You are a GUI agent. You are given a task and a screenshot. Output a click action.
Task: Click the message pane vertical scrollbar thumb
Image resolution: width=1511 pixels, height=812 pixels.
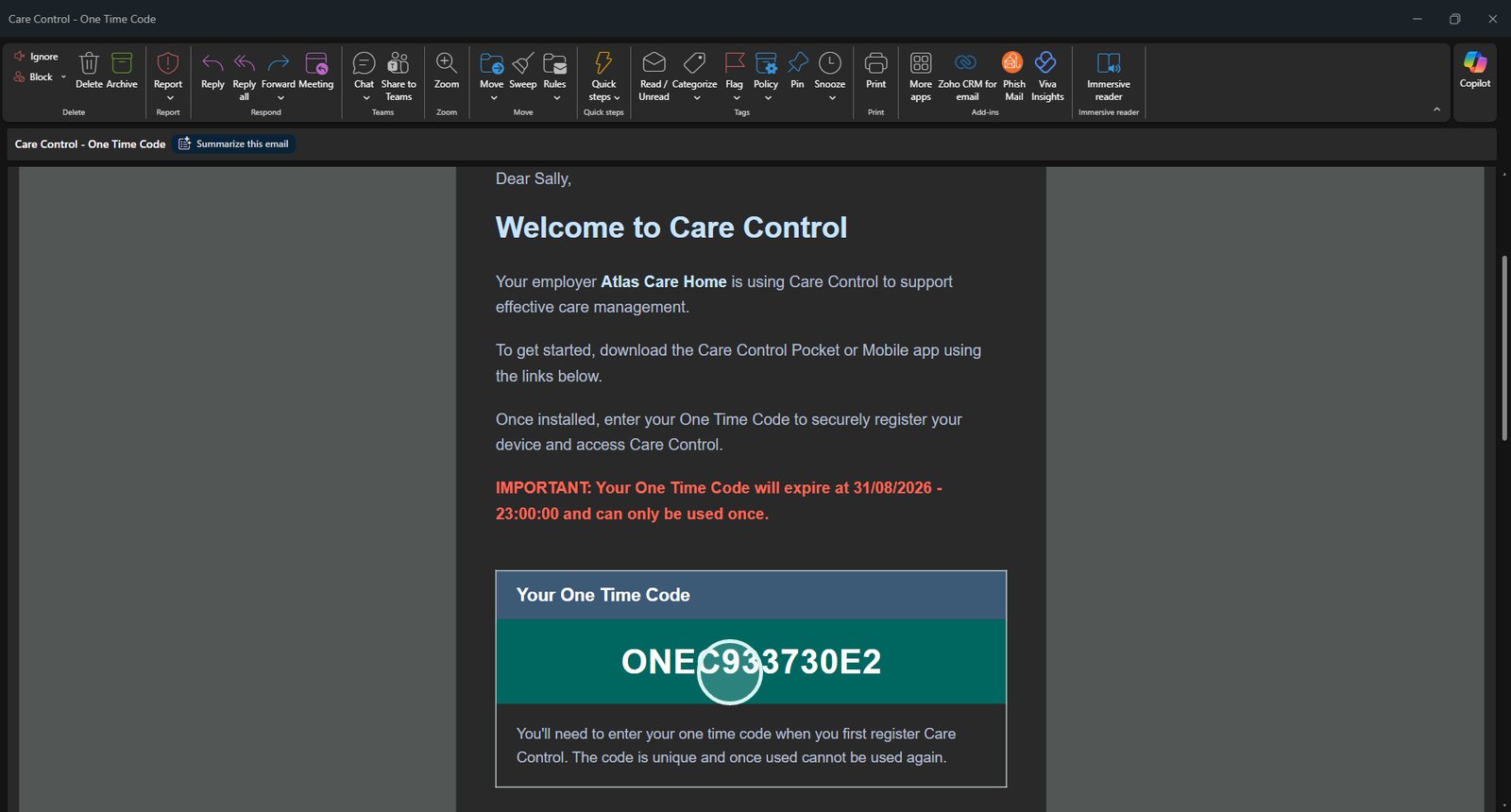pyautogui.click(x=1504, y=347)
